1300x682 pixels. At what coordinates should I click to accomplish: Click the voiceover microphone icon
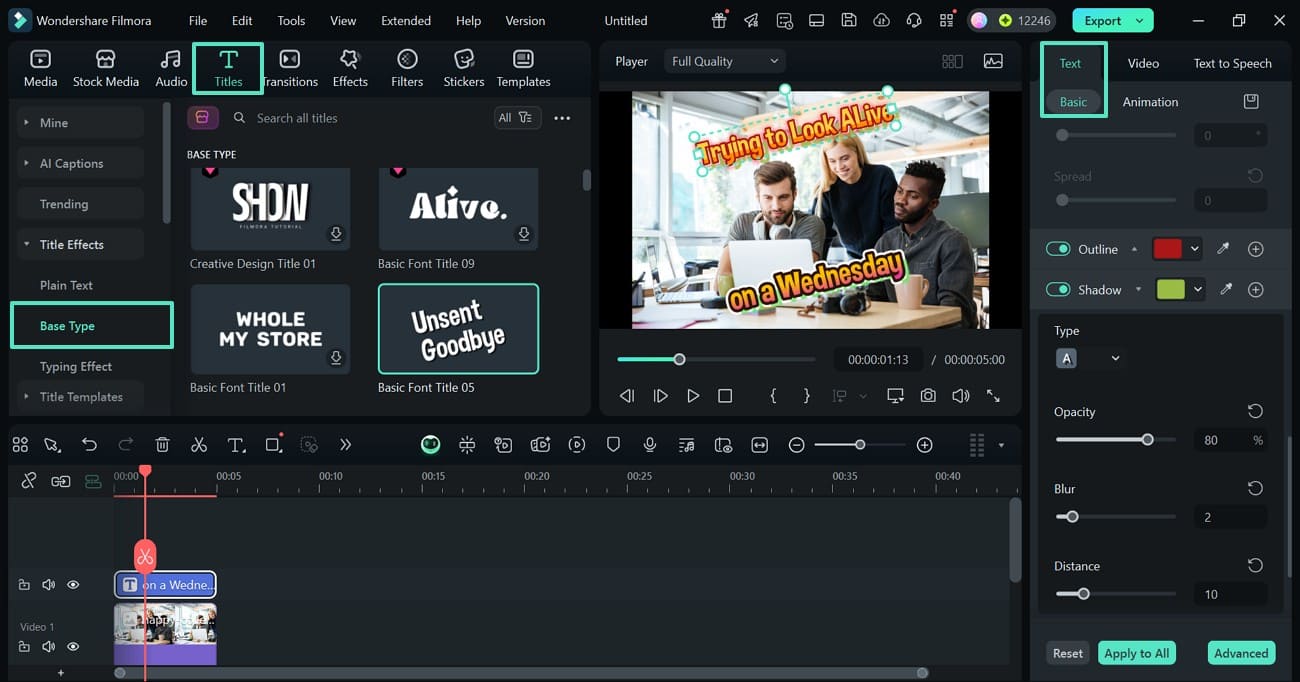tap(650, 445)
